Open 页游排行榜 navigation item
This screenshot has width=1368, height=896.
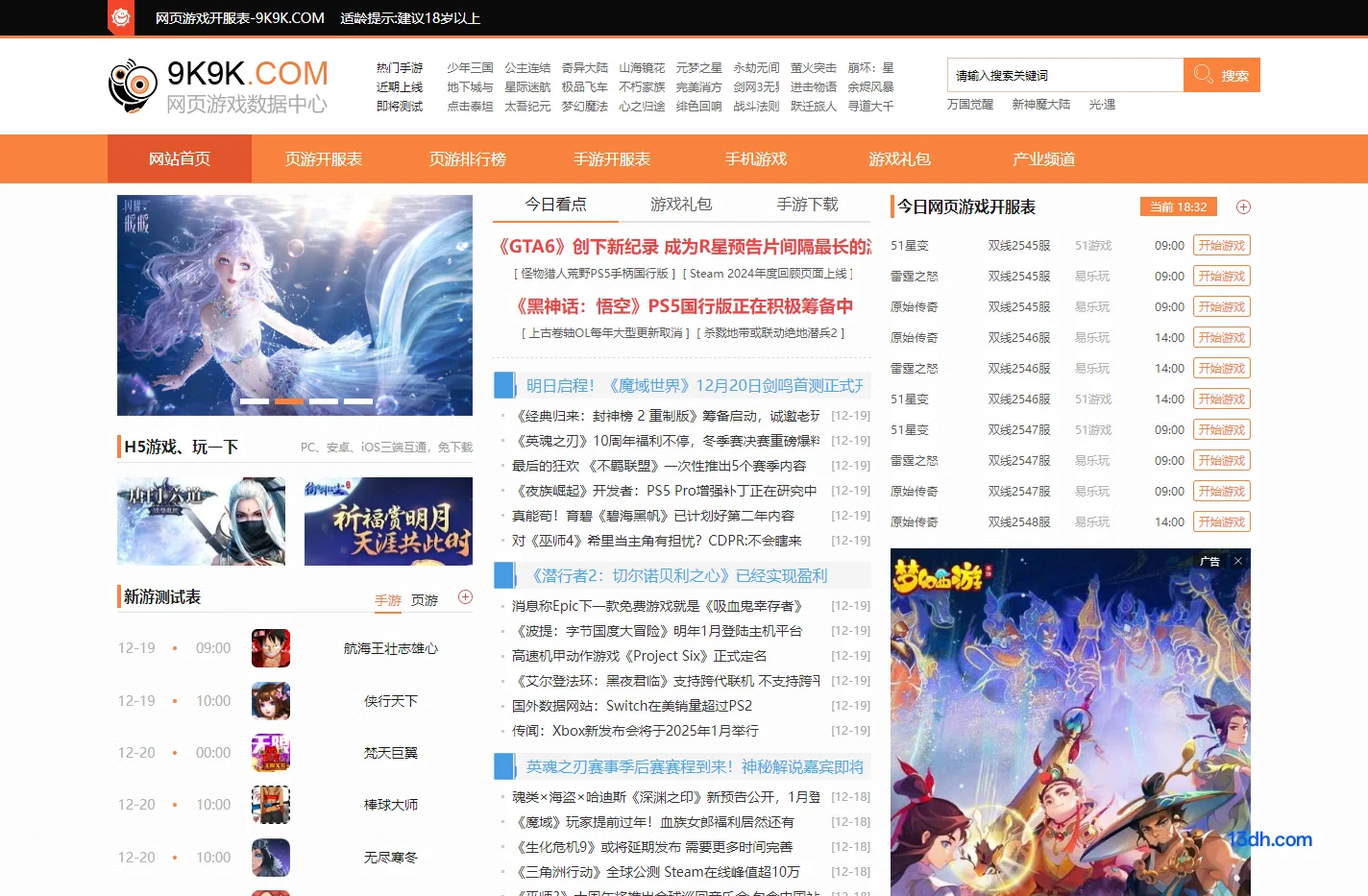tap(468, 158)
